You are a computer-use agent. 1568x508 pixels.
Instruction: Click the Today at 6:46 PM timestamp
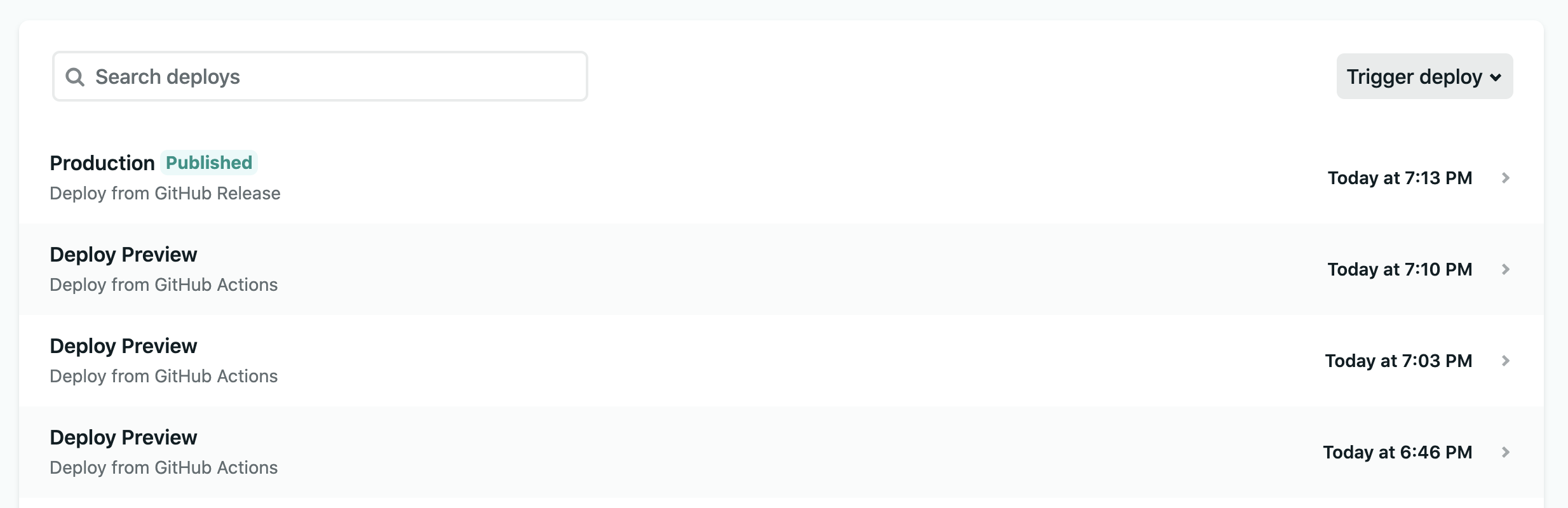(1398, 452)
